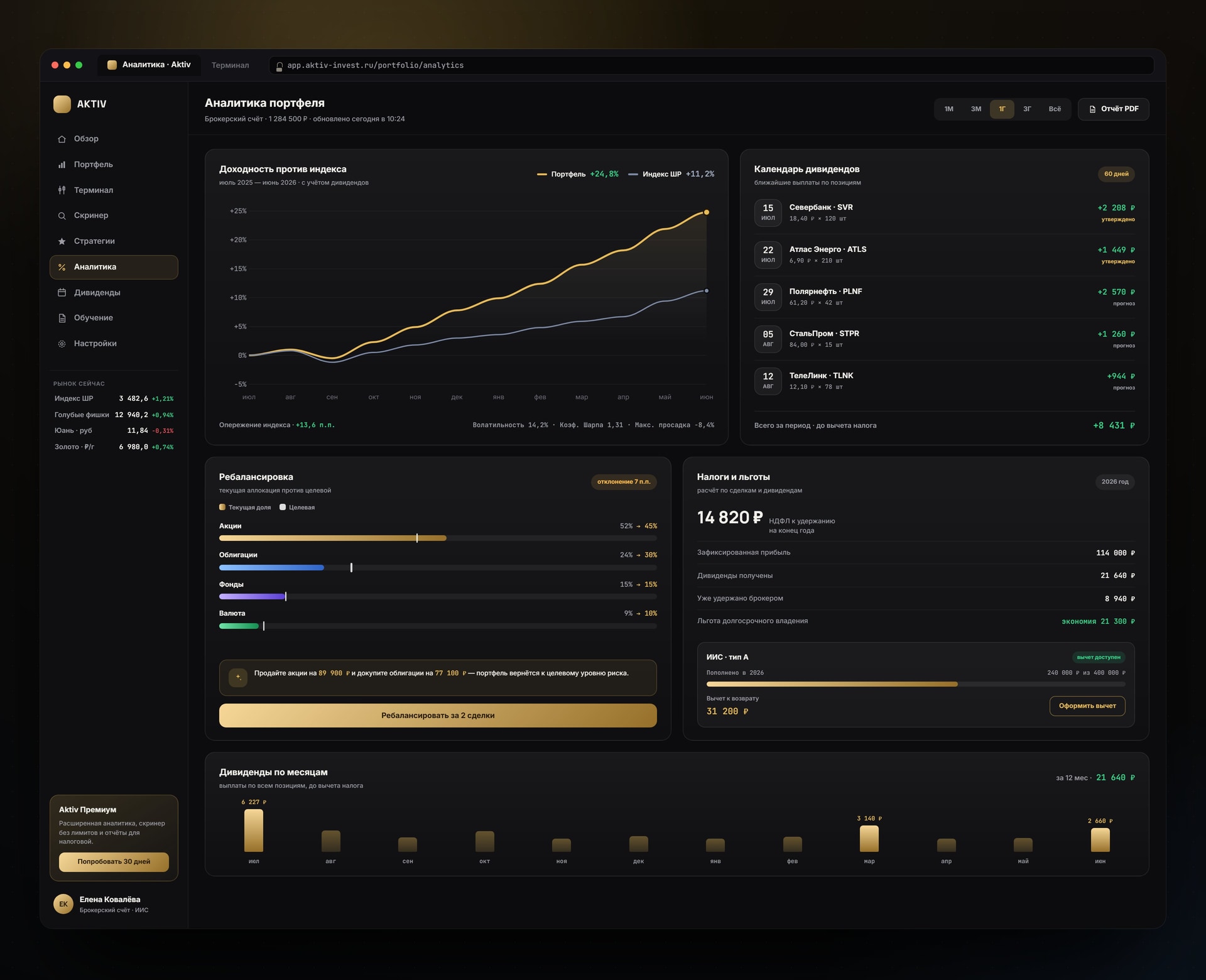Screen dimensions: 1206x980
Task: Click the Обучение document icon
Action: [x=62, y=318]
